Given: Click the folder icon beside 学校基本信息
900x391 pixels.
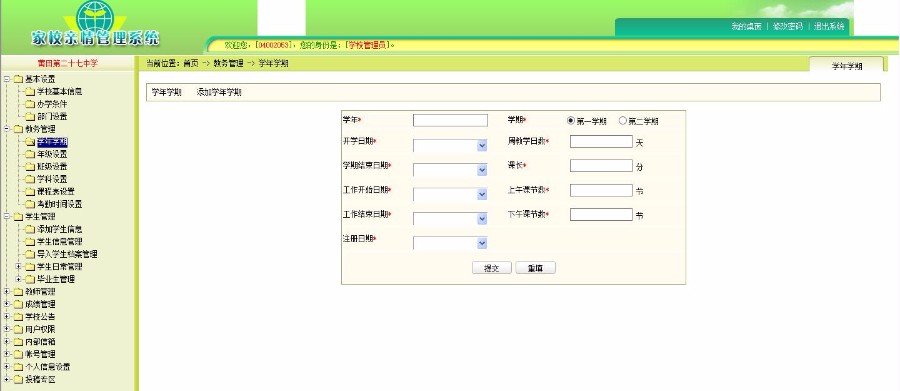Looking at the screenshot, I should [x=30, y=91].
